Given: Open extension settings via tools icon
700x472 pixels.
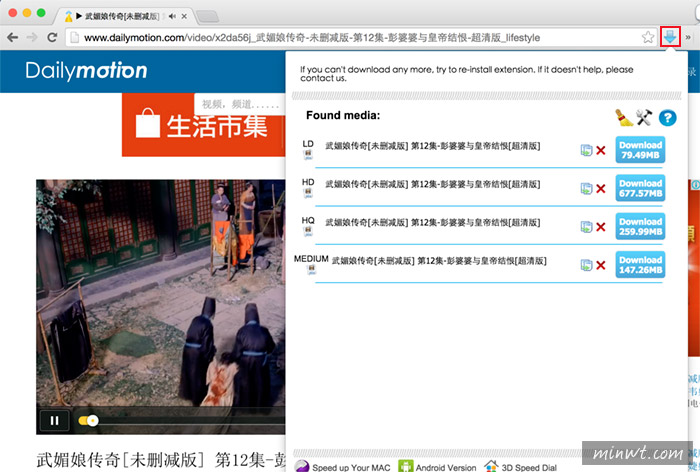Looking at the screenshot, I should 644,117.
